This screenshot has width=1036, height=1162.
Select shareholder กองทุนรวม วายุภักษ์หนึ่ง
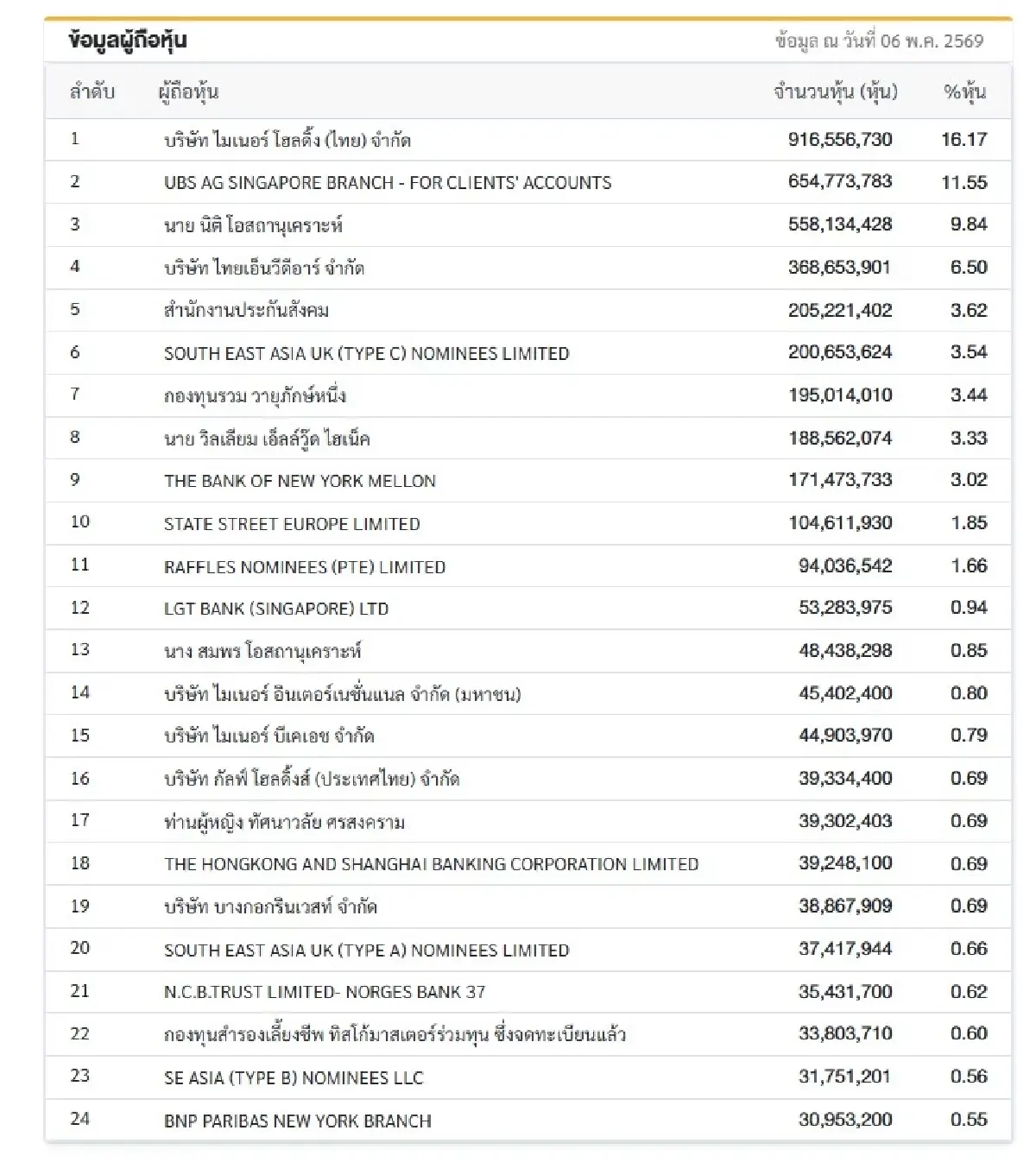(x=255, y=395)
